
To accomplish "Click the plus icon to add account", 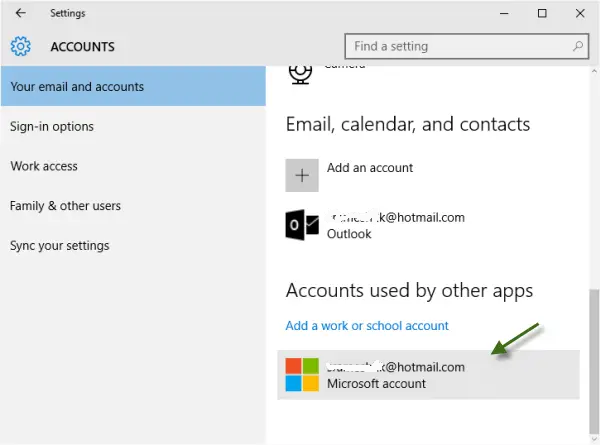I will click(x=302, y=175).
